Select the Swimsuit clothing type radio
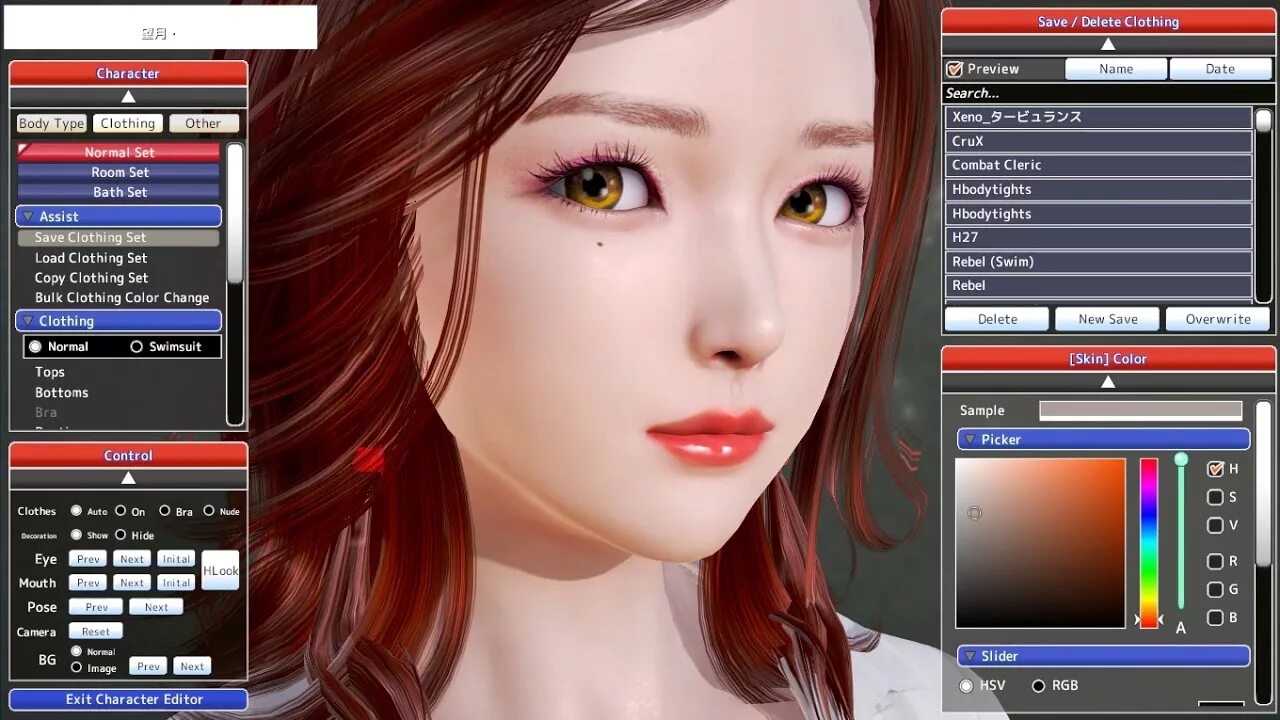Screen dimensions: 1280x720 (x=137, y=347)
